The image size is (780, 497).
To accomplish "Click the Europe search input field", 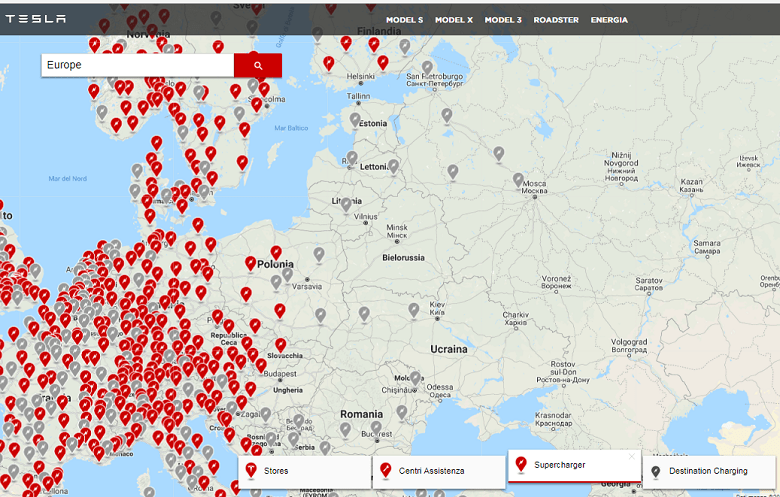I will point(138,65).
